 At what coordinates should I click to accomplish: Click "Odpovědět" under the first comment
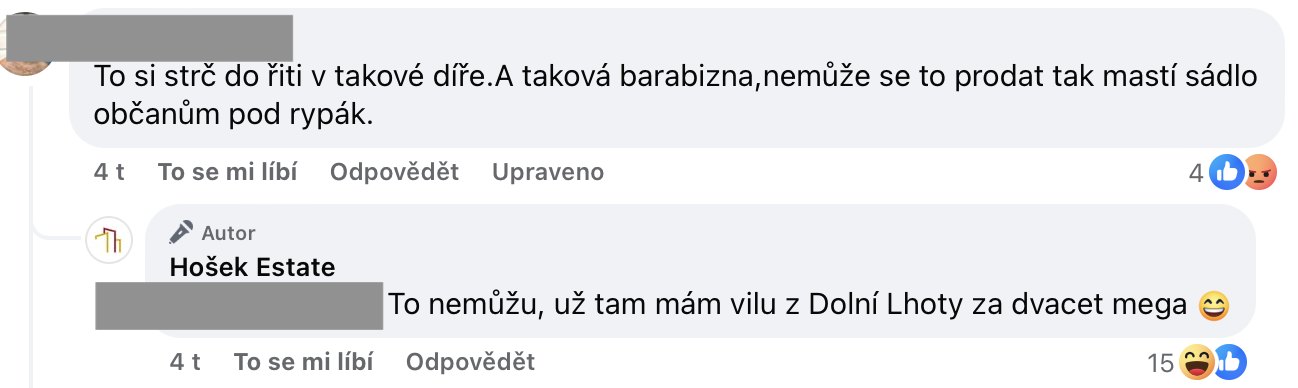pos(394,172)
